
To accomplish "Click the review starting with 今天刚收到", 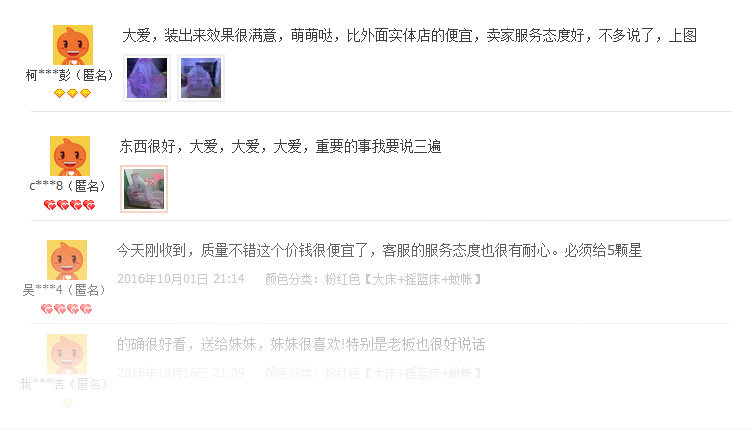I will pos(379,250).
